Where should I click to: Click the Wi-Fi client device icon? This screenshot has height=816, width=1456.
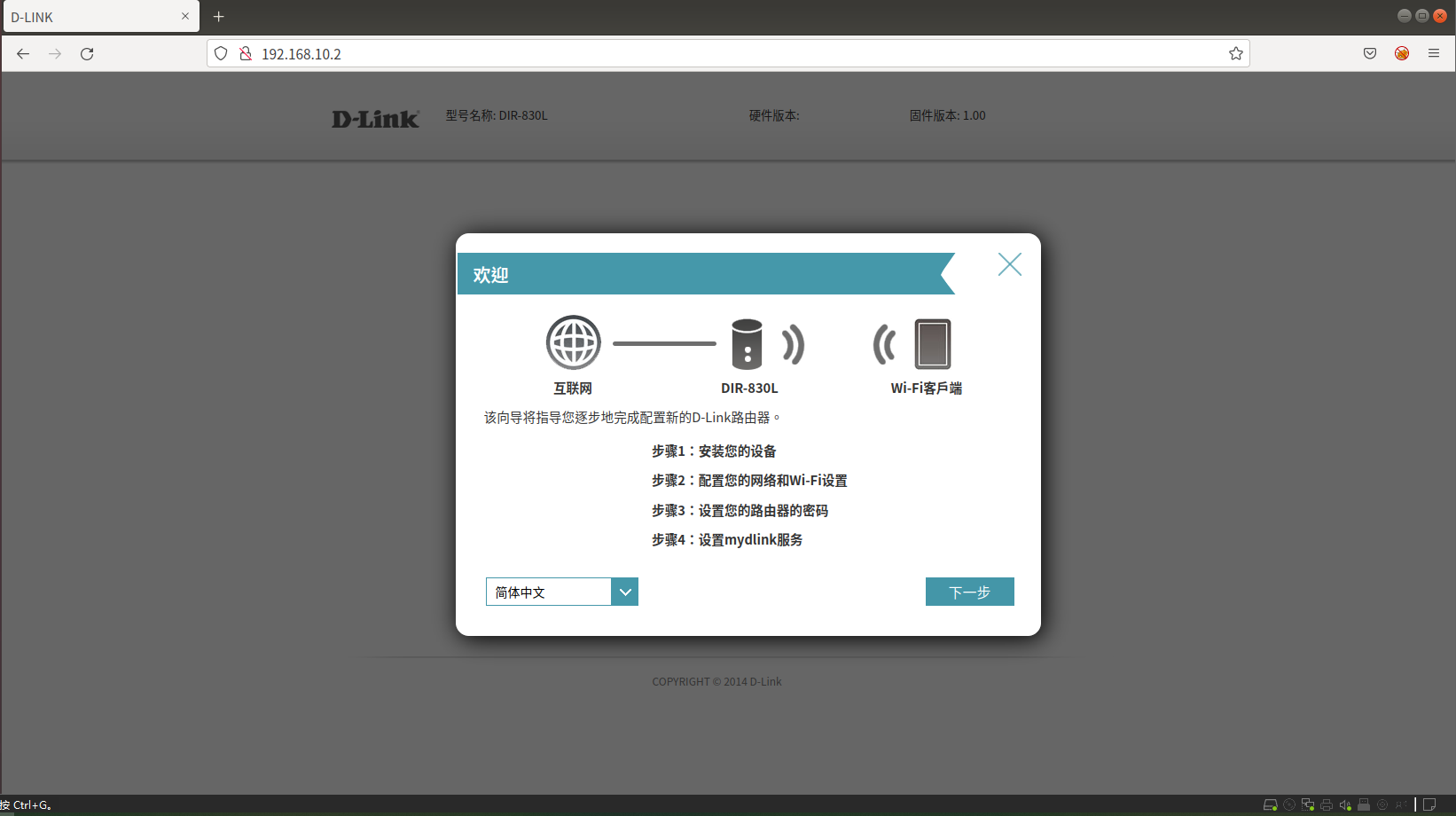point(932,344)
